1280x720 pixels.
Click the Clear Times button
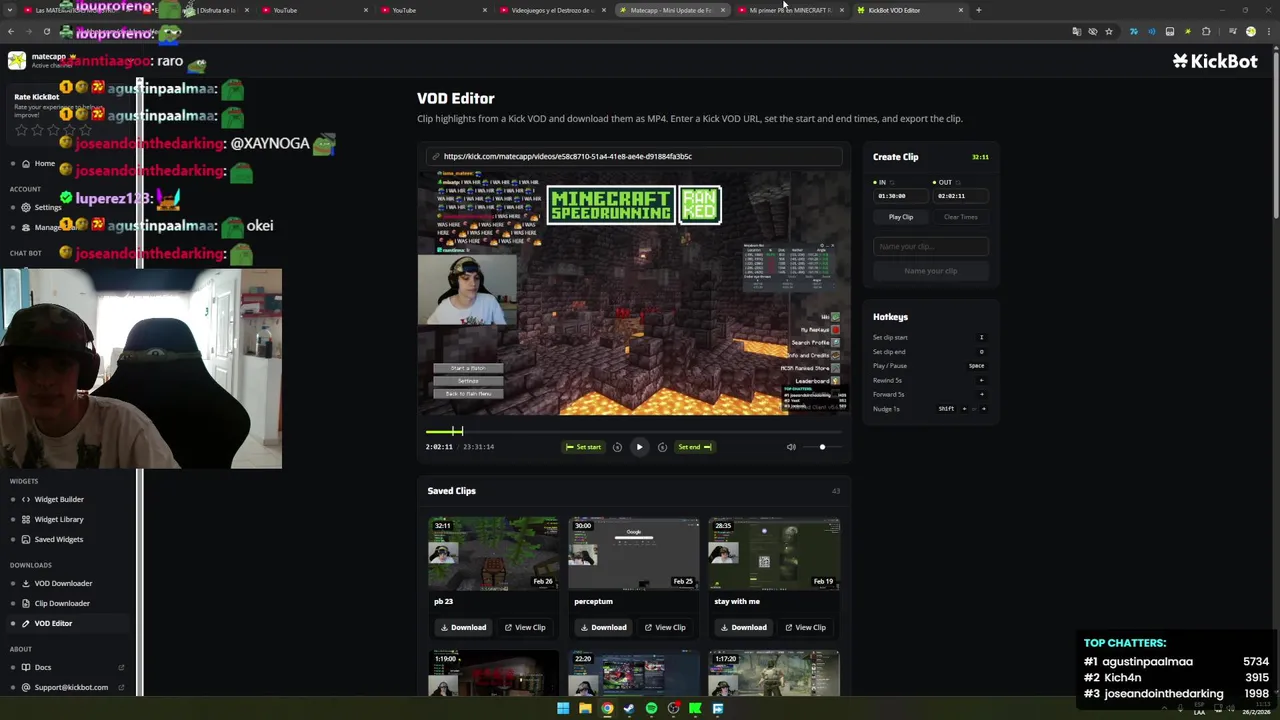click(961, 217)
